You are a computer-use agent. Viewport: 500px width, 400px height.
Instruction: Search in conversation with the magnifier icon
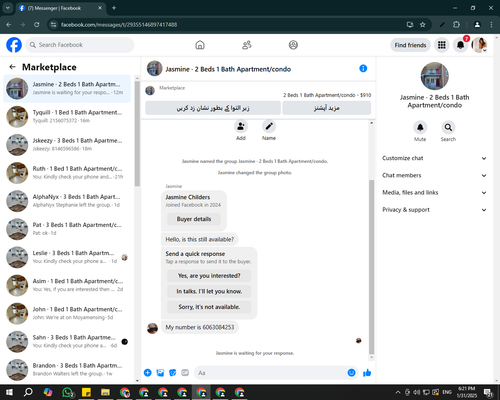(x=448, y=127)
